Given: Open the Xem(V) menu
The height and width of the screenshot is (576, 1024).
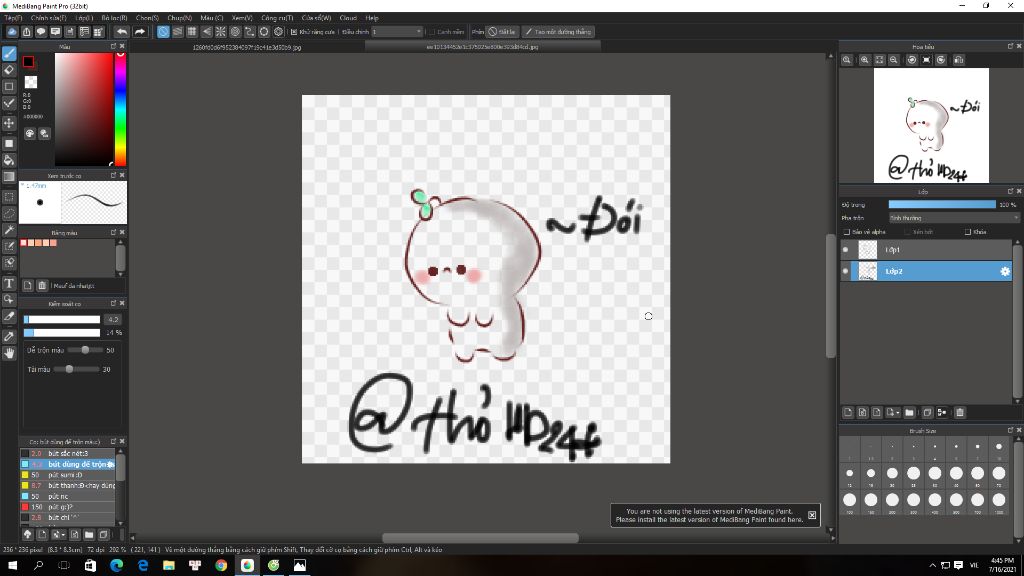Looking at the screenshot, I should (242, 18).
